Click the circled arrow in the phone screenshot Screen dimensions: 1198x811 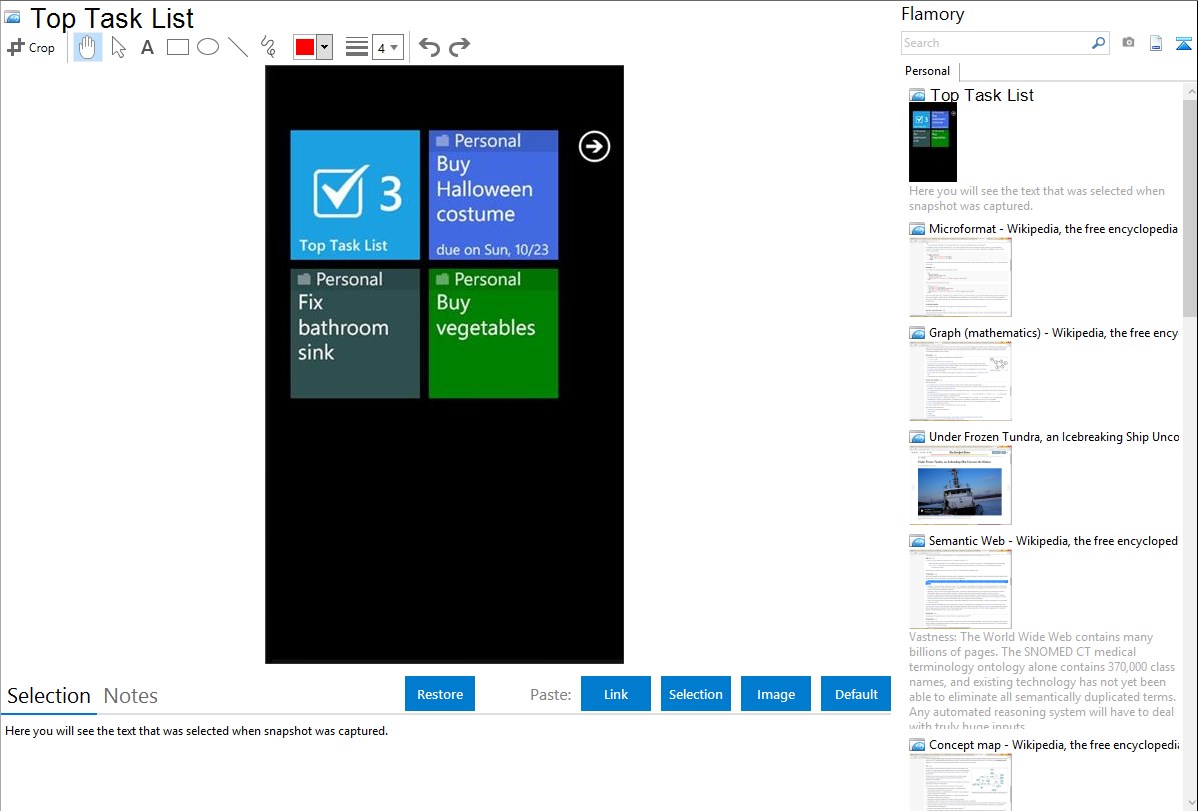point(594,147)
